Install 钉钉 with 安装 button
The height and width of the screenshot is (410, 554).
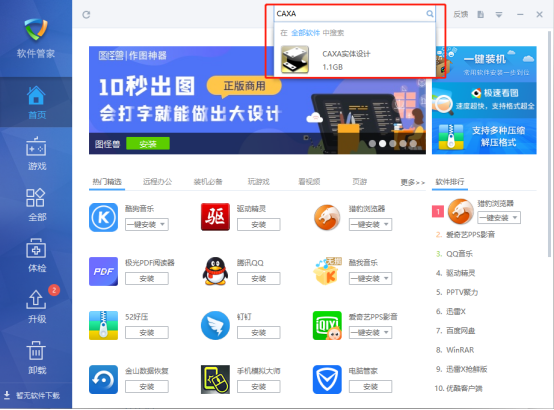[x=259, y=333]
